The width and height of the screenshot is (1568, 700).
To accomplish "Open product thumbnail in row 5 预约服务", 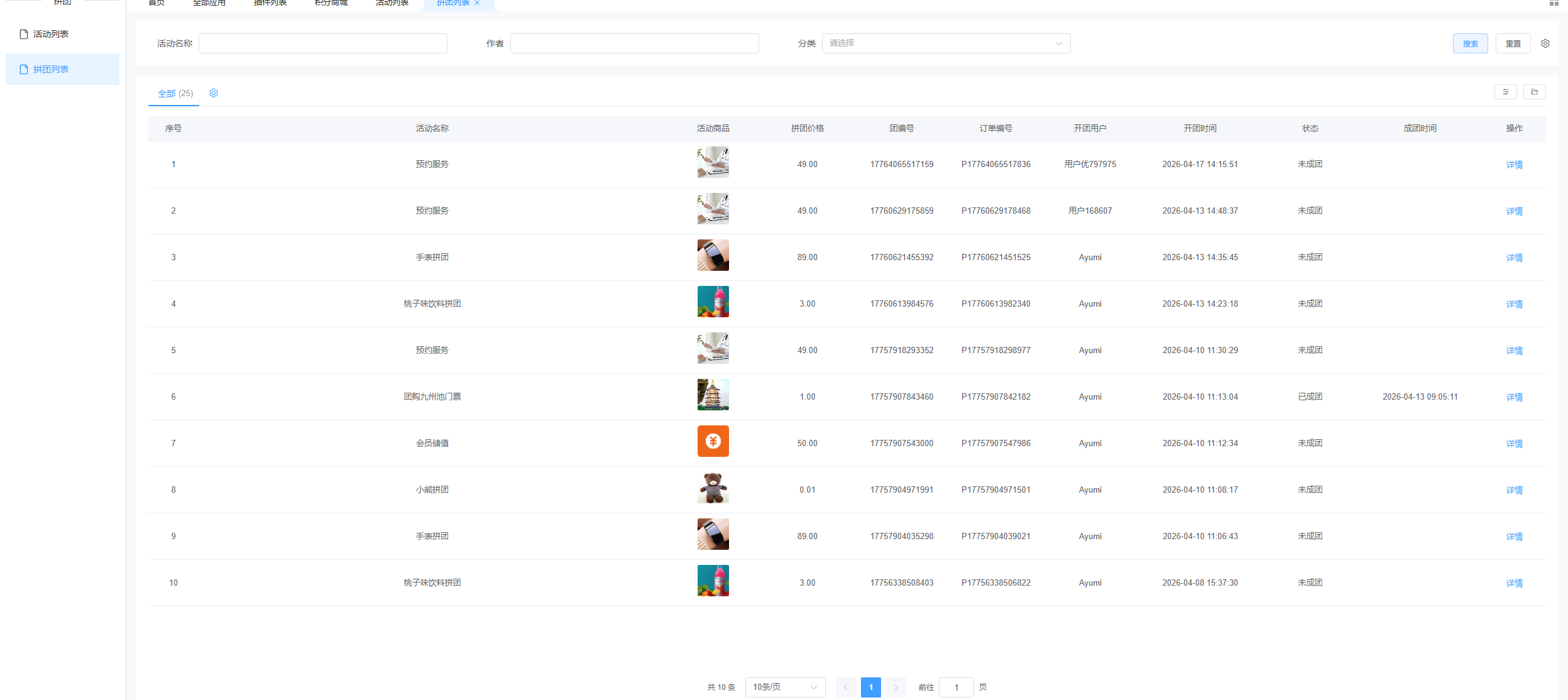I will click(x=713, y=348).
